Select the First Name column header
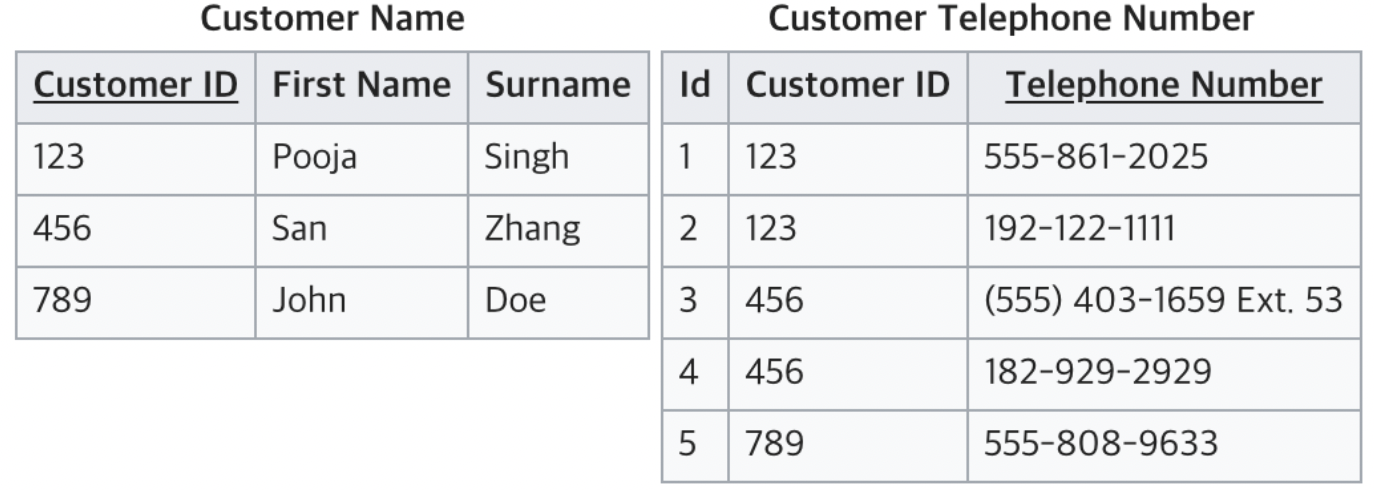Viewport: 1374px width, 490px height. click(x=362, y=87)
